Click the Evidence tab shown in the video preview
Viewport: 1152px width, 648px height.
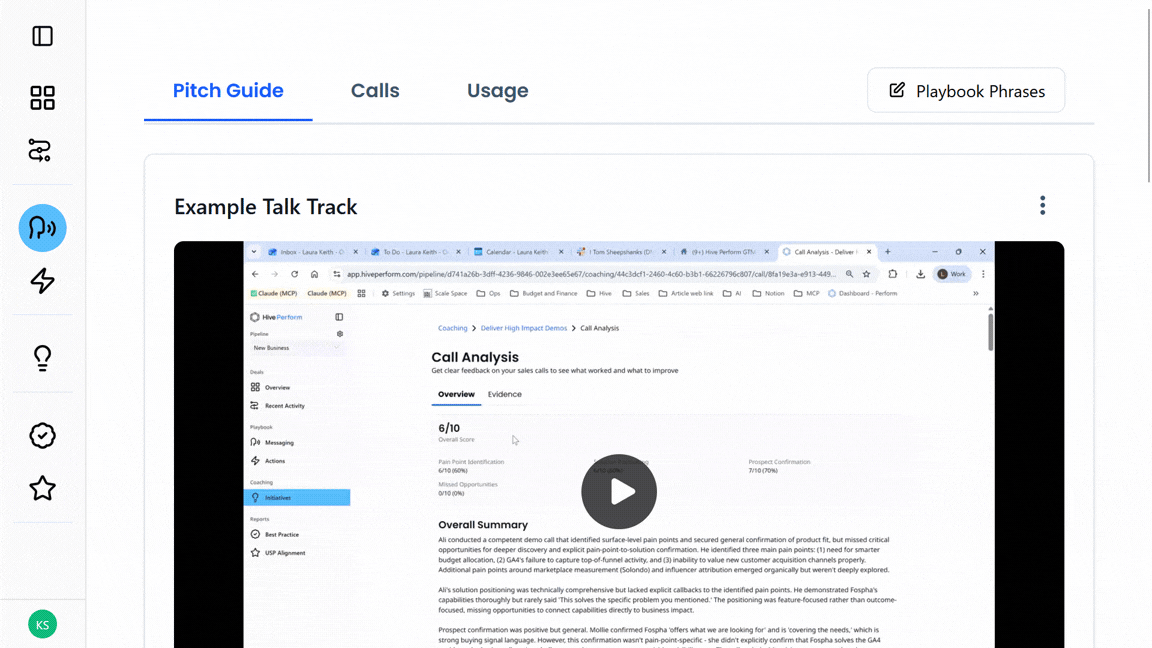504,394
